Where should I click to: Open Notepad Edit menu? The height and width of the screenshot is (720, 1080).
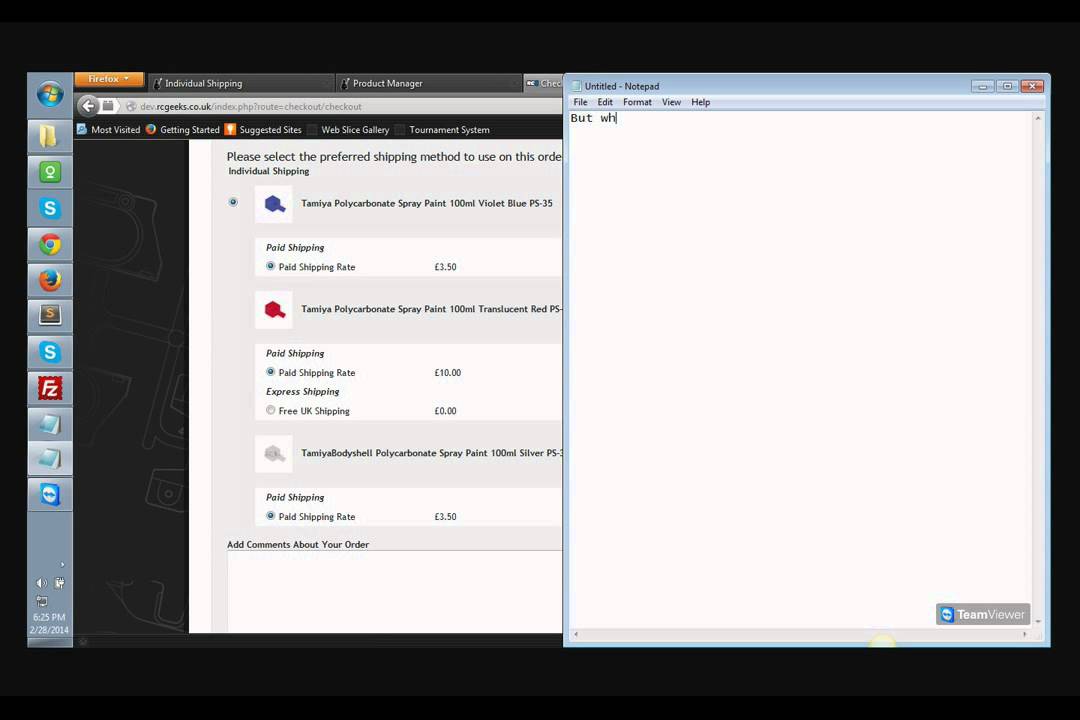(x=605, y=102)
